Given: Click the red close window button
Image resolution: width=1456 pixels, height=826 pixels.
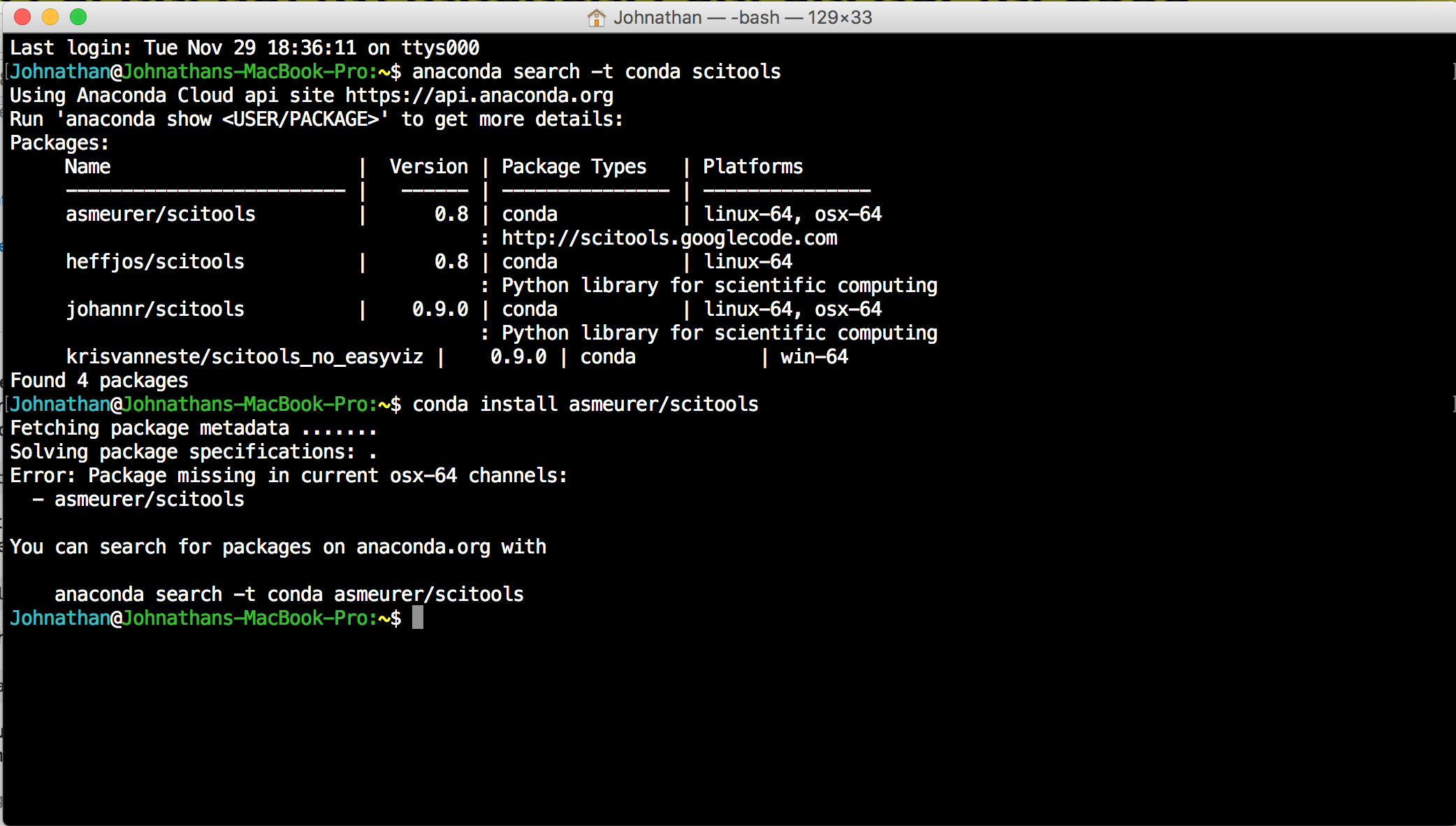Looking at the screenshot, I should pyautogui.click(x=22, y=17).
